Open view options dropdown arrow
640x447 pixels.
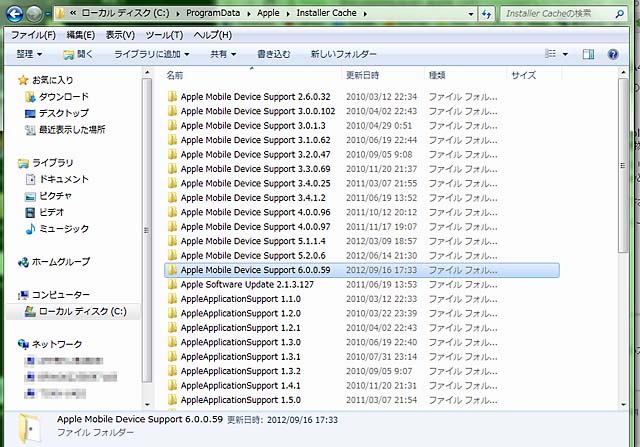(565, 54)
